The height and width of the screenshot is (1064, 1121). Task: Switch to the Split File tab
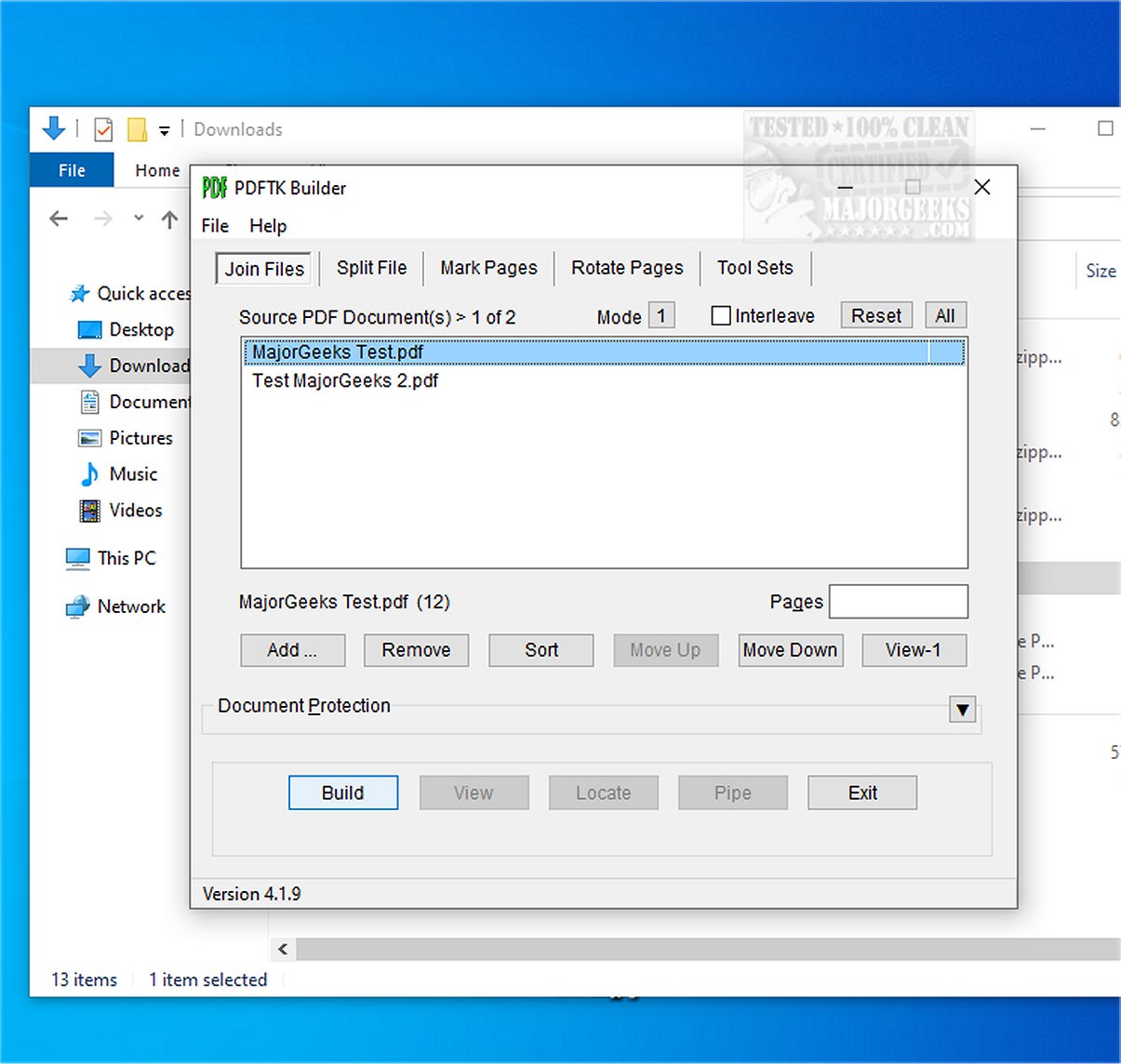(x=371, y=268)
